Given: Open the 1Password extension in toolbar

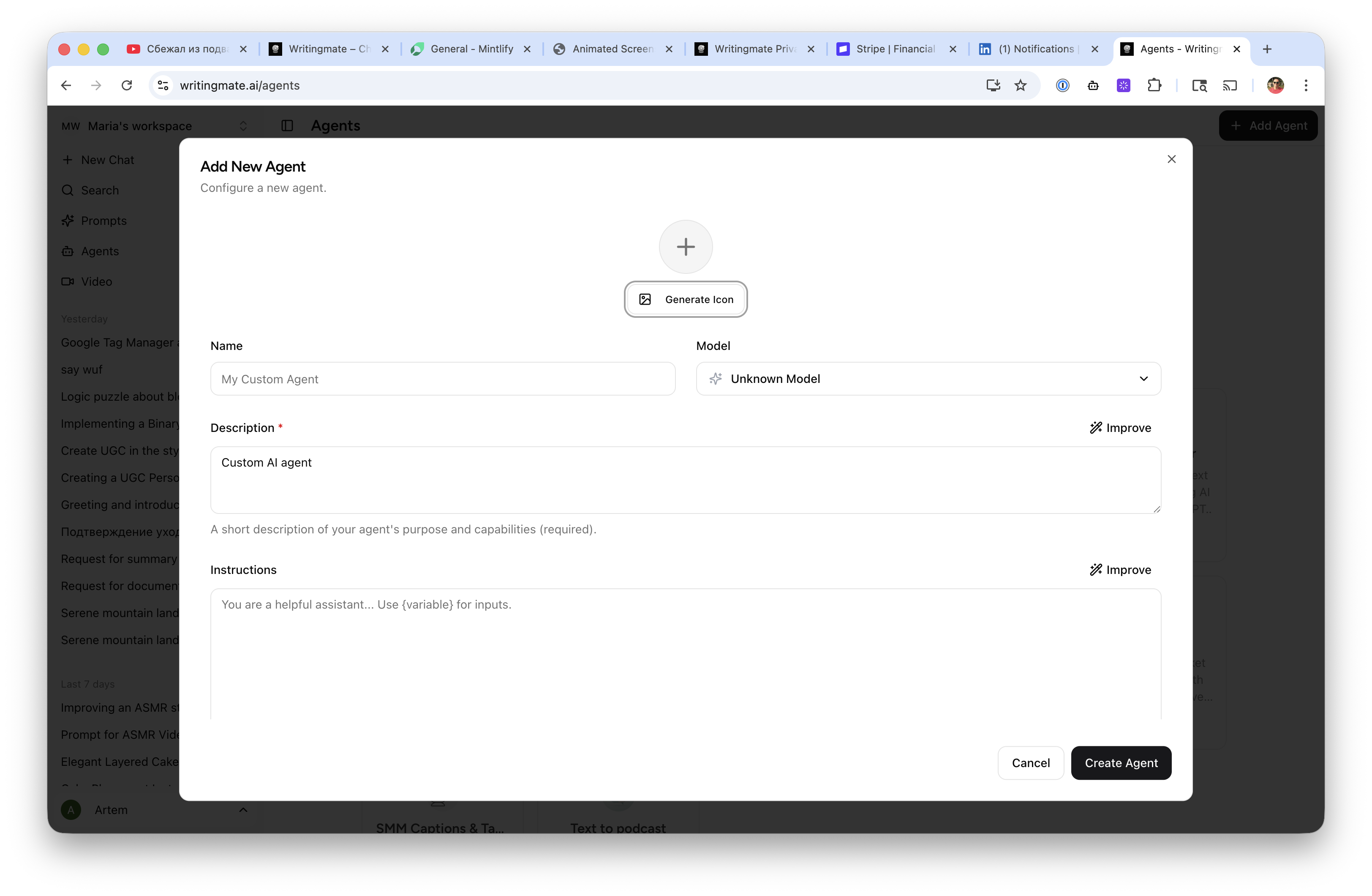Looking at the screenshot, I should (x=1062, y=85).
